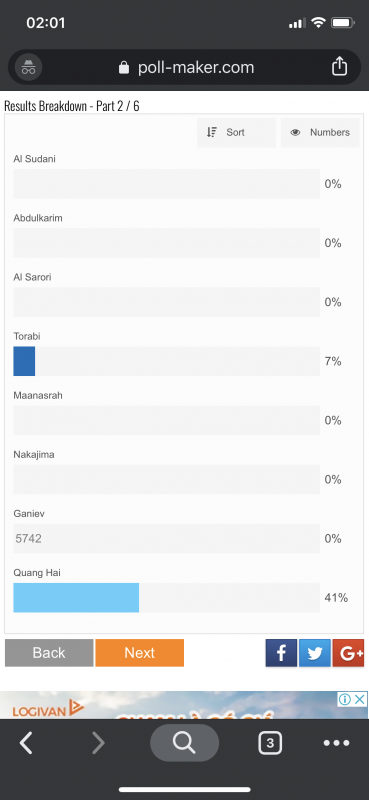Tap the poll-maker.com address bar
Screen dimensions: 369x800
pos(185,67)
